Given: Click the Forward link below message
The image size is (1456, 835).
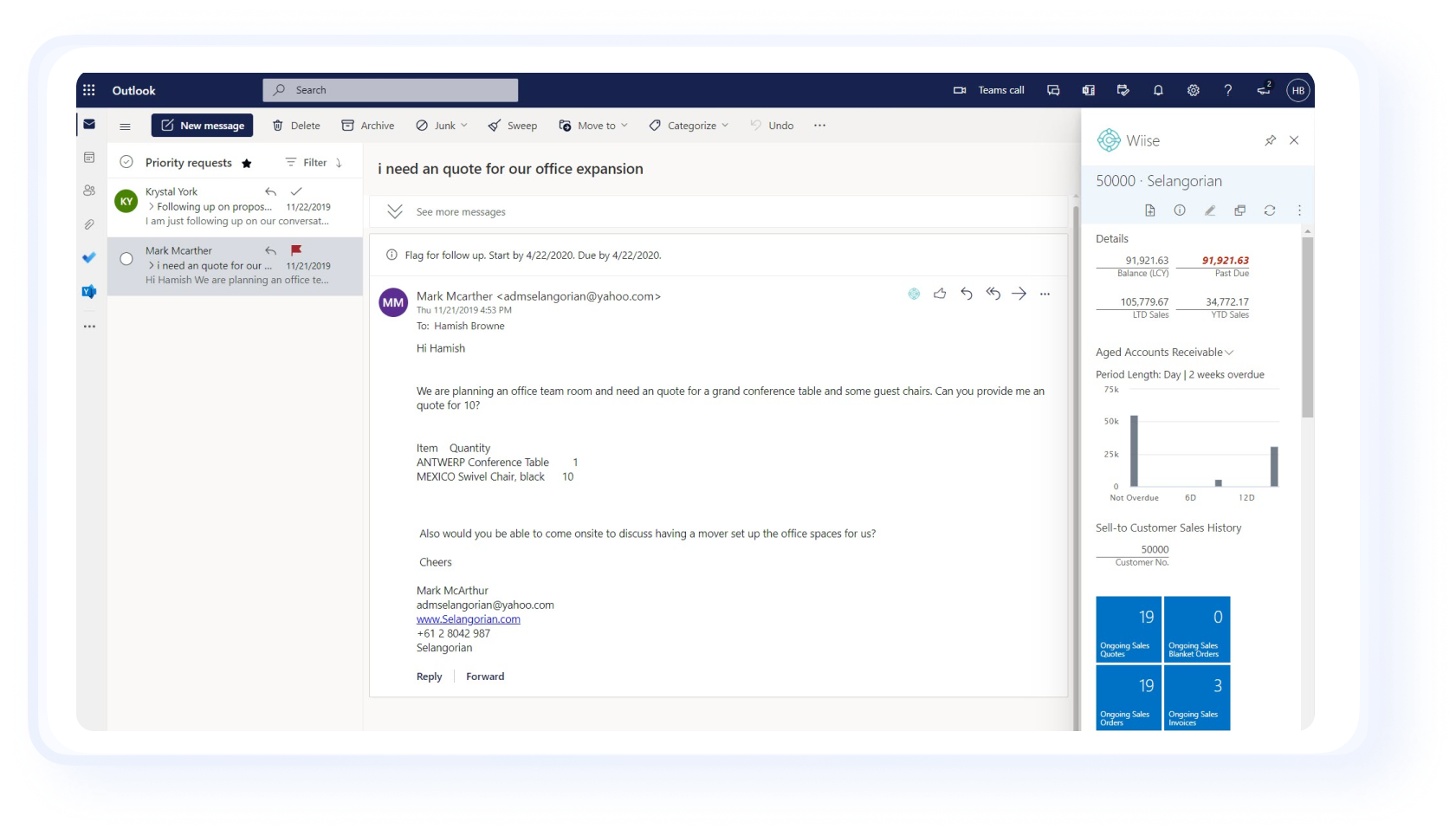Looking at the screenshot, I should [x=485, y=676].
